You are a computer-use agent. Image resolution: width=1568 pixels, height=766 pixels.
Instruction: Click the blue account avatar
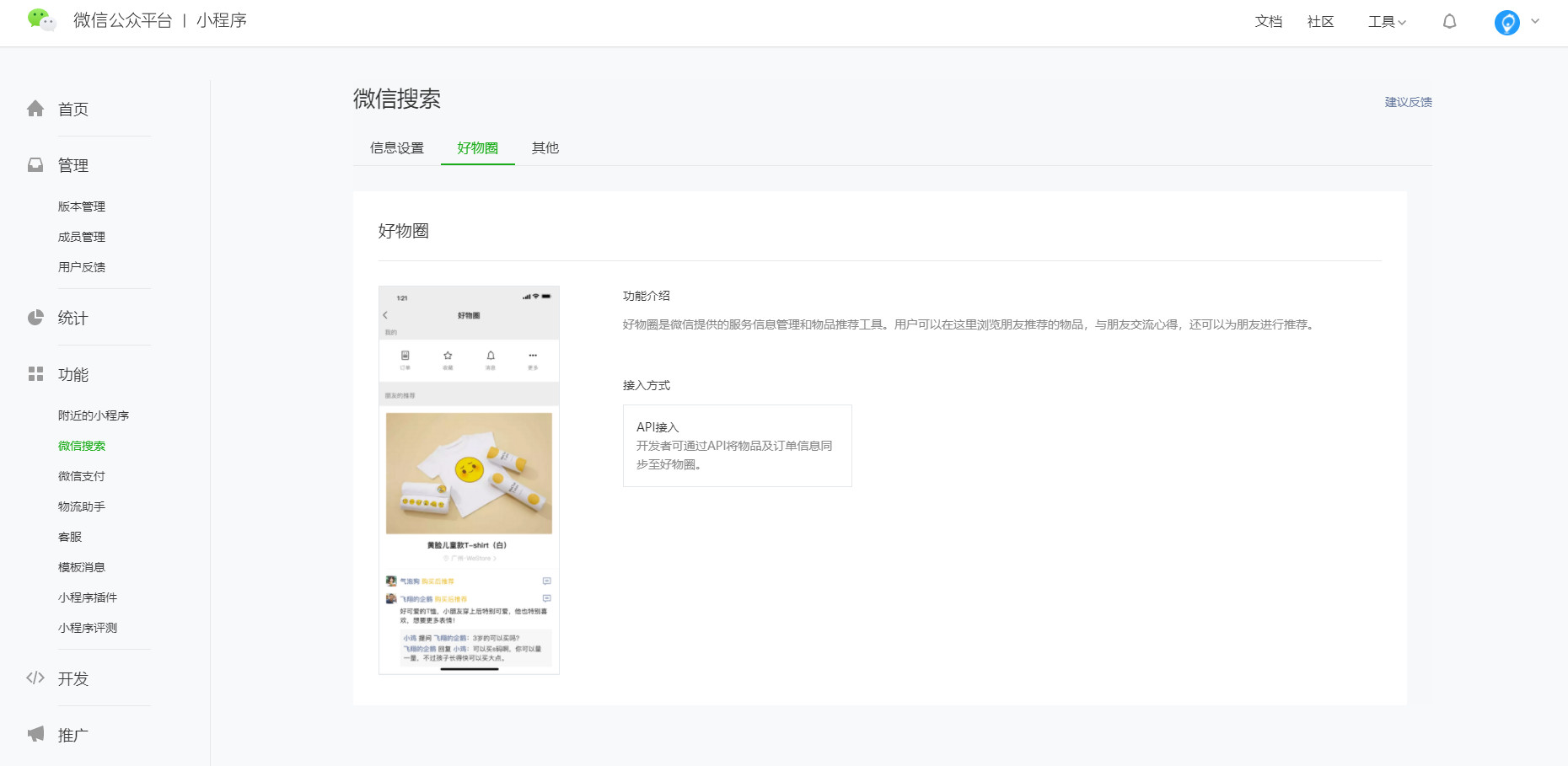[x=1507, y=23]
